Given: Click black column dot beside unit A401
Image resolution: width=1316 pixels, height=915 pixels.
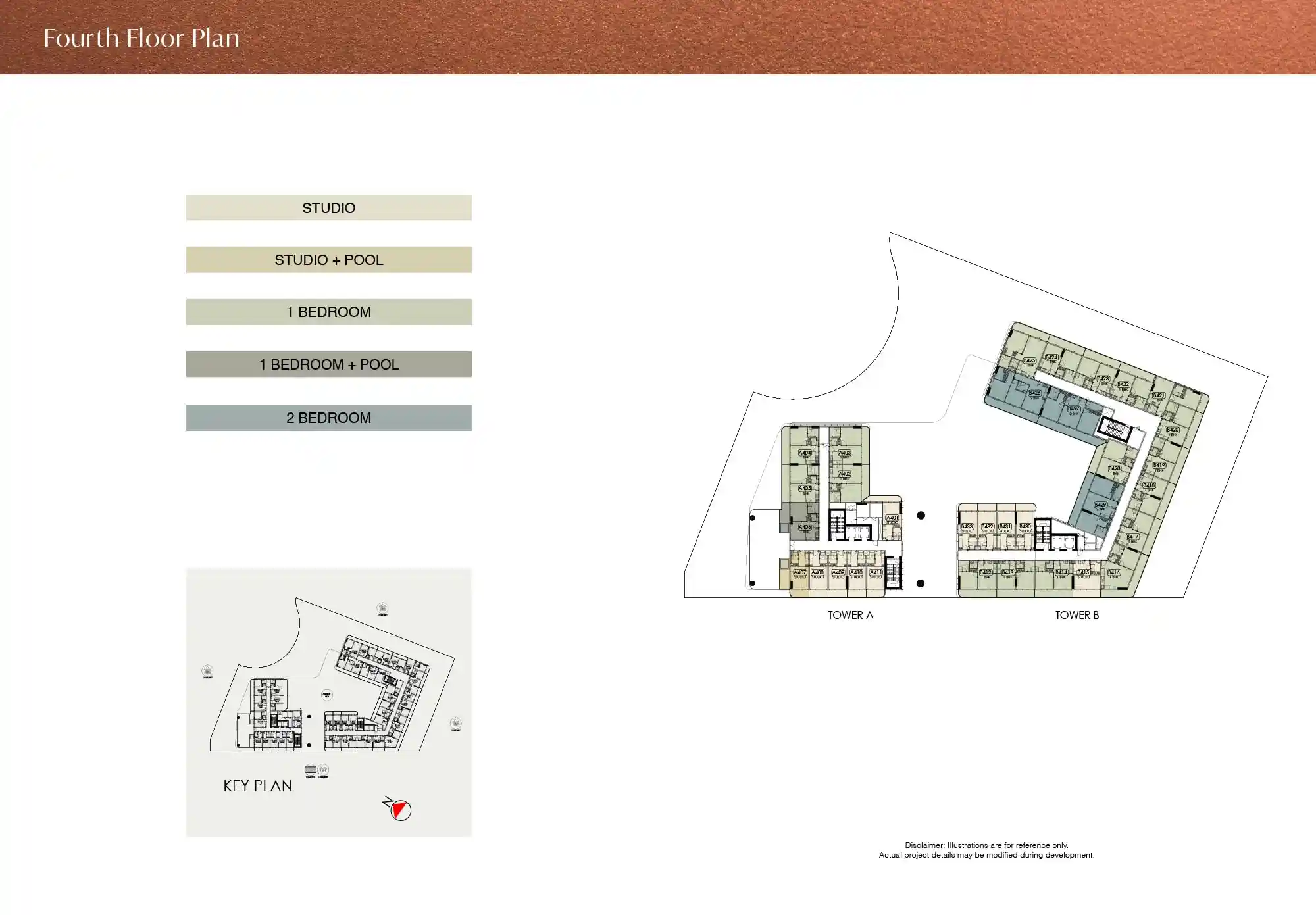Looking at the screenshot, I should point(921,516).
